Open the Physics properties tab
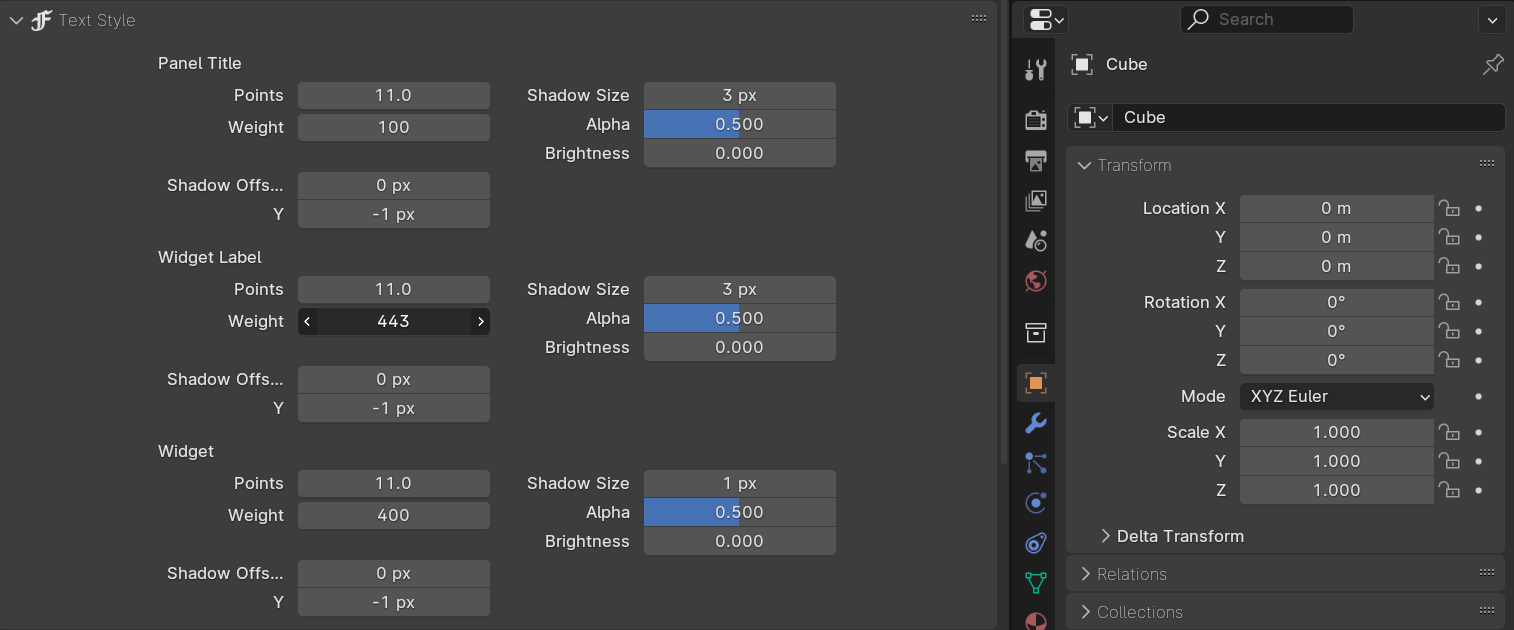1514x630 pixels. (1036, 503)
